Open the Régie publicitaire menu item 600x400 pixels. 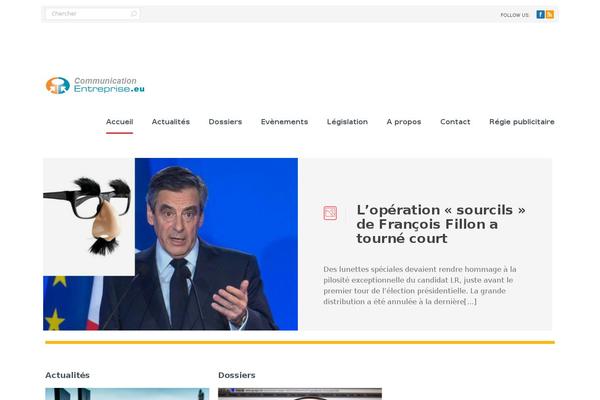click(522, 122)
